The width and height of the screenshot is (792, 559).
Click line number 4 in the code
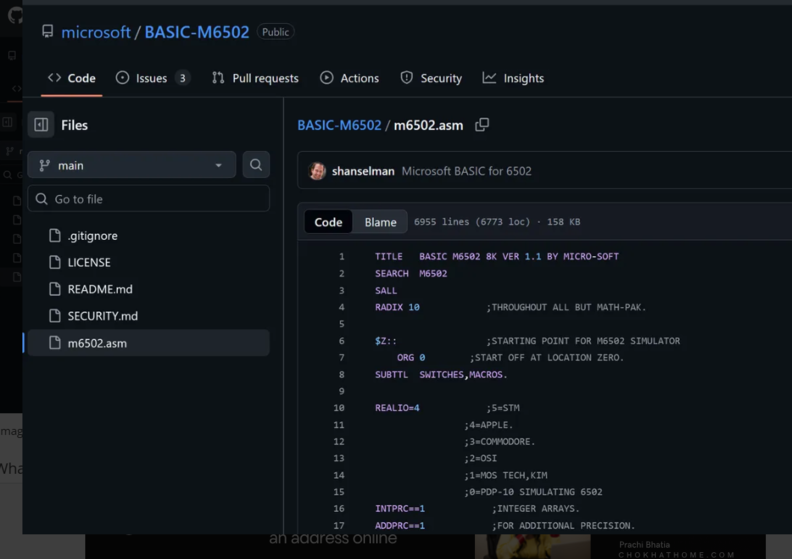[x=342, y=307]
